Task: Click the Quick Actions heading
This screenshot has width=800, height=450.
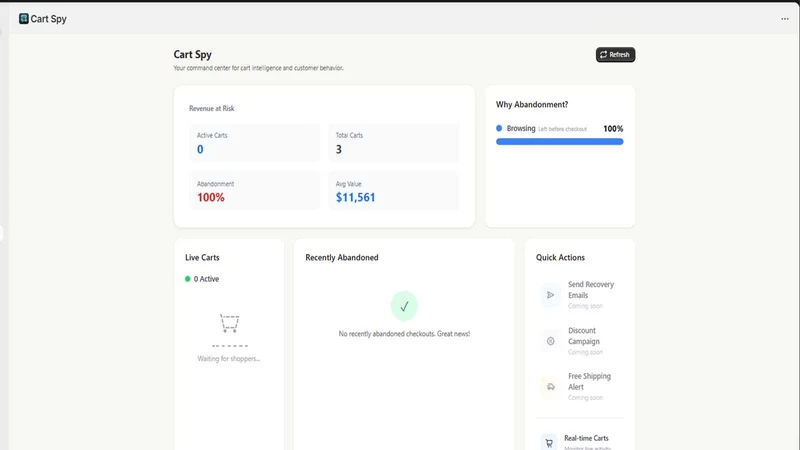Action: [560, 258]
